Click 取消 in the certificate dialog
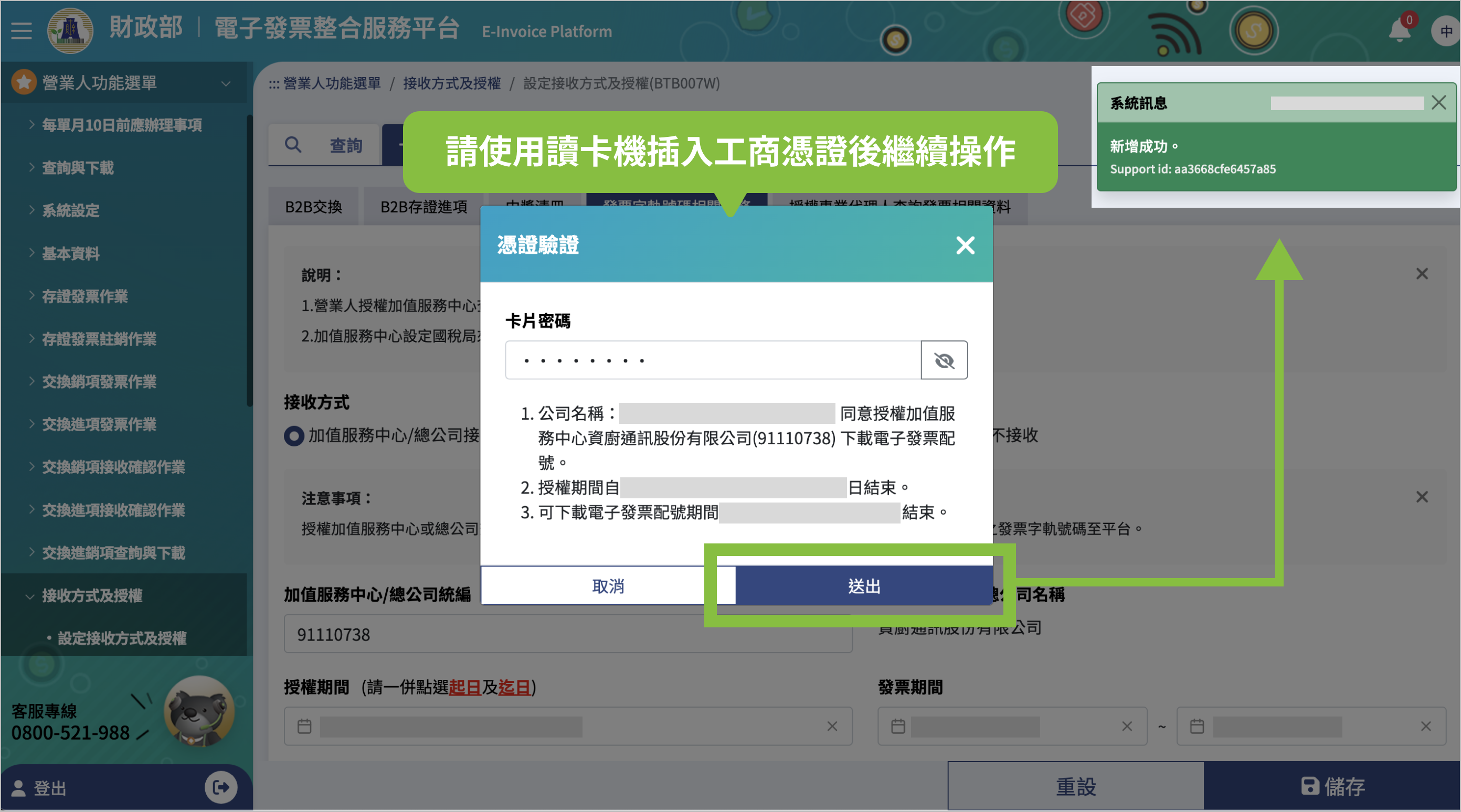Viewport: 1461px width, 812px height. coord(607,586)
